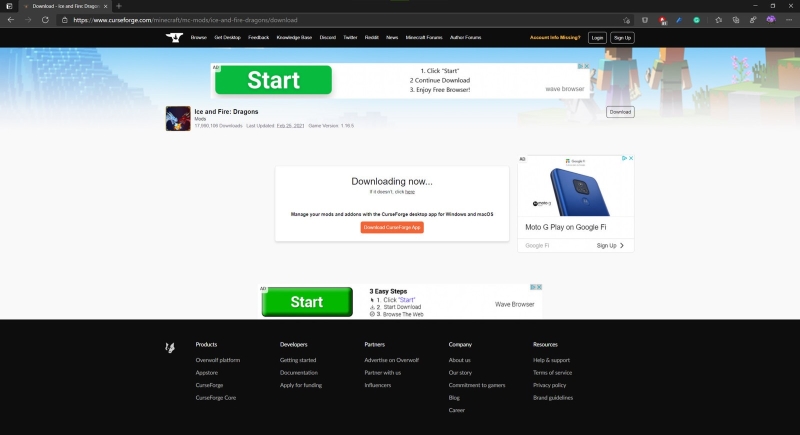Open the Favorites list icon in toolbar
The image size is (800, 435).
pyautogui.click(x=718, y=20)
